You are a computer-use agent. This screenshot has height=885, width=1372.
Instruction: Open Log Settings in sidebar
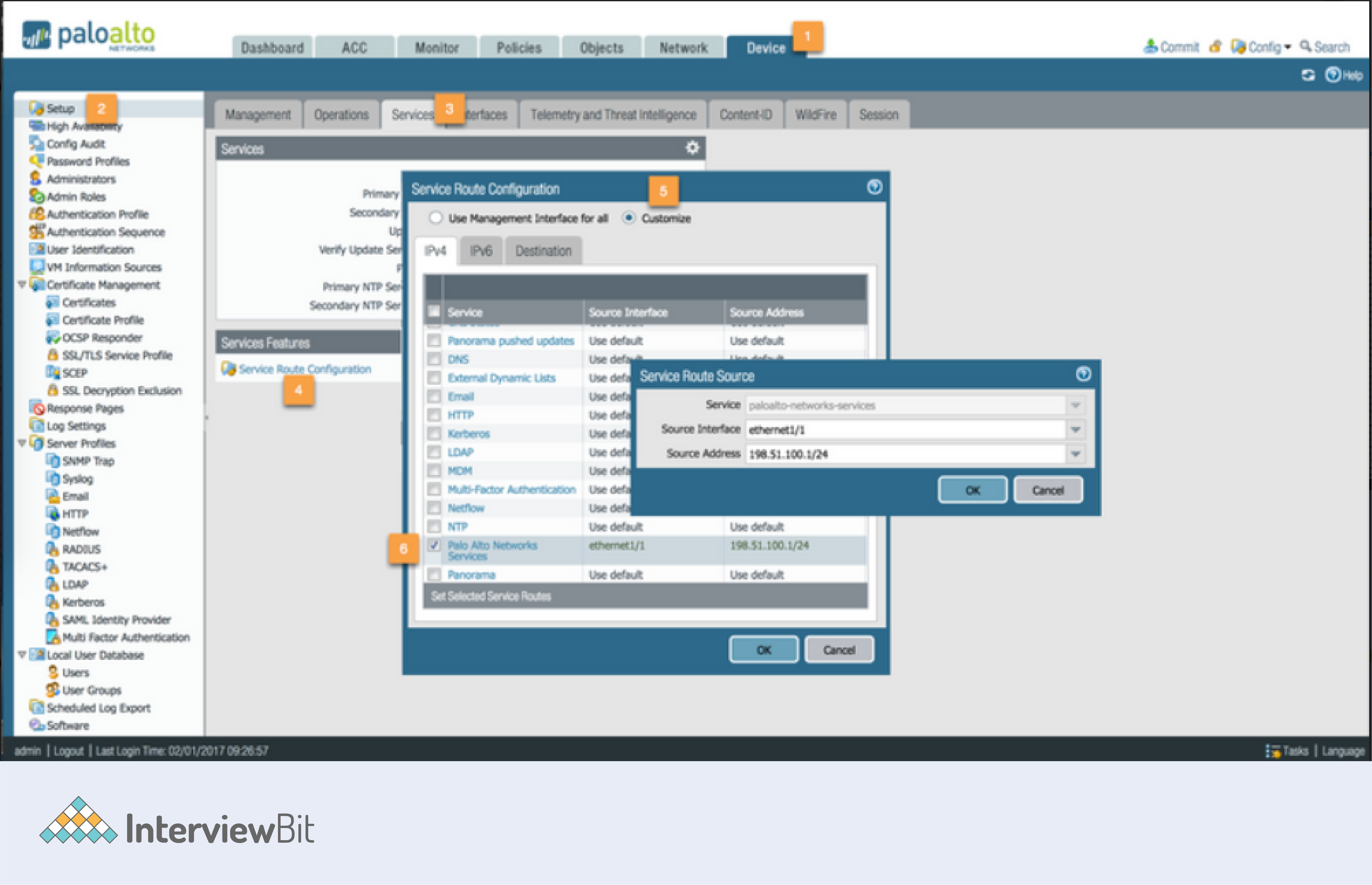[68, 426]
